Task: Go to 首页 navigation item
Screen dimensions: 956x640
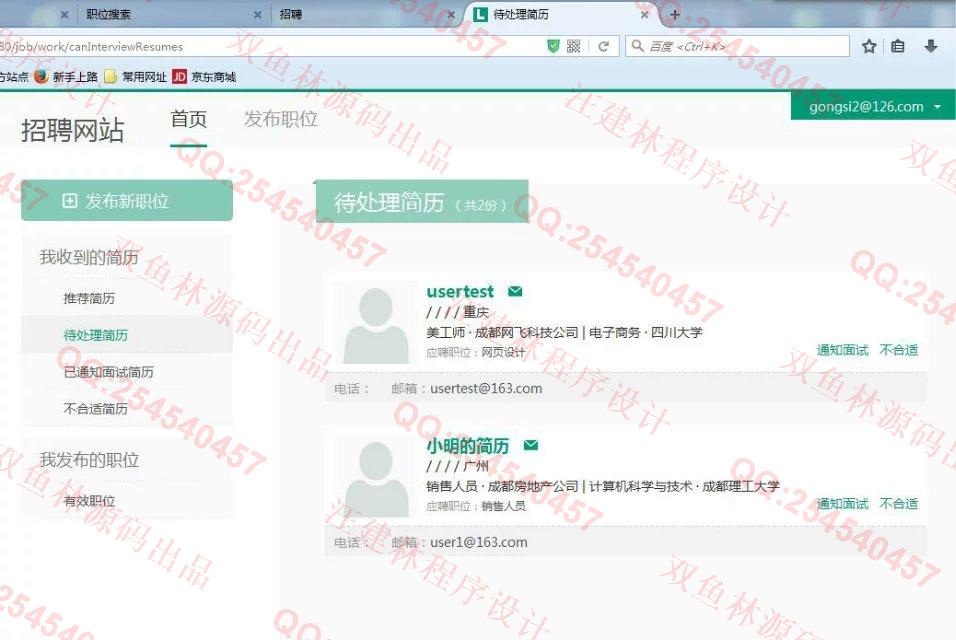Action: click(188, 119)
